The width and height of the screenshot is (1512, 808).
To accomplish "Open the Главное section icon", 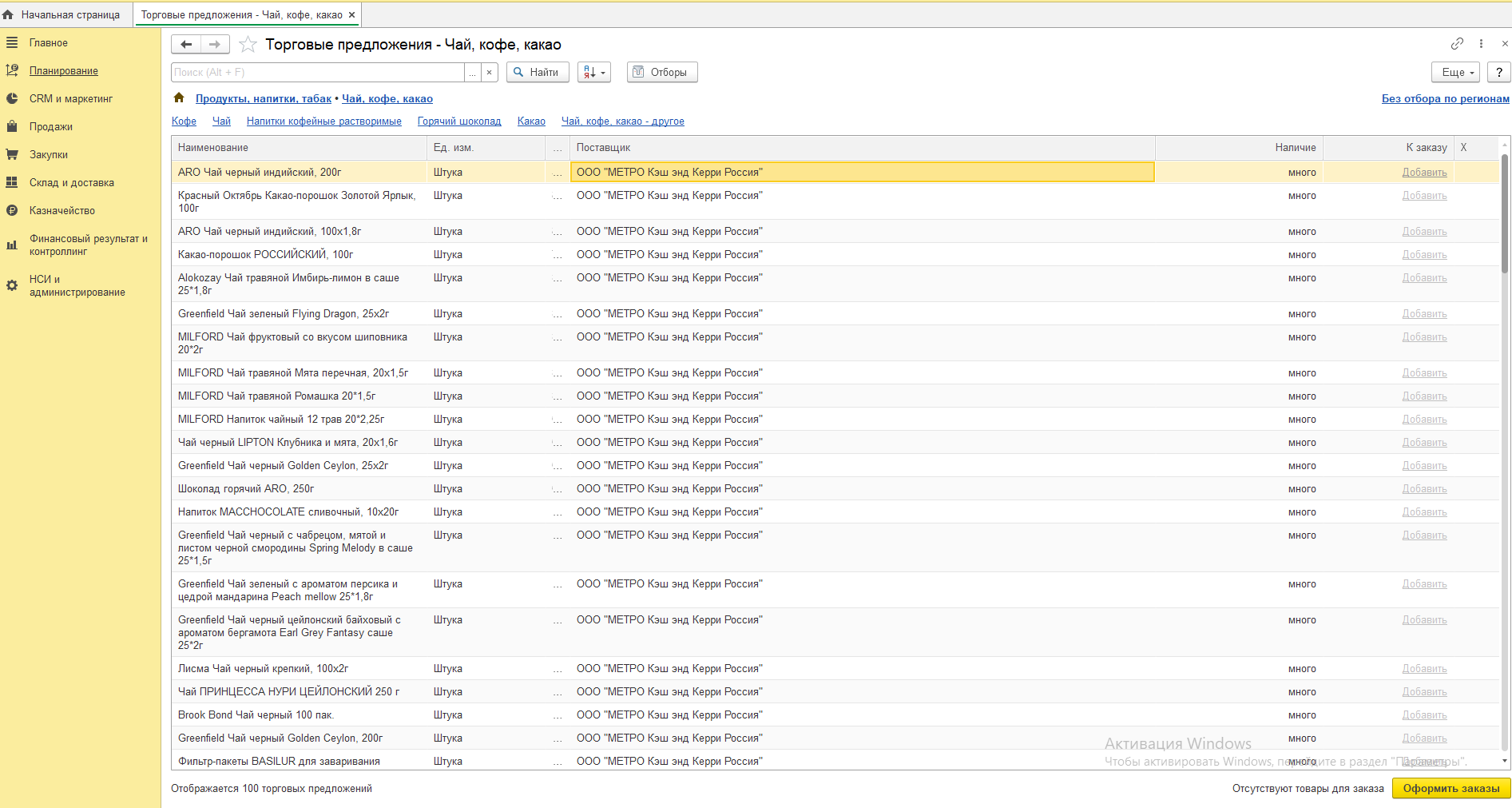I will [12, 42].
